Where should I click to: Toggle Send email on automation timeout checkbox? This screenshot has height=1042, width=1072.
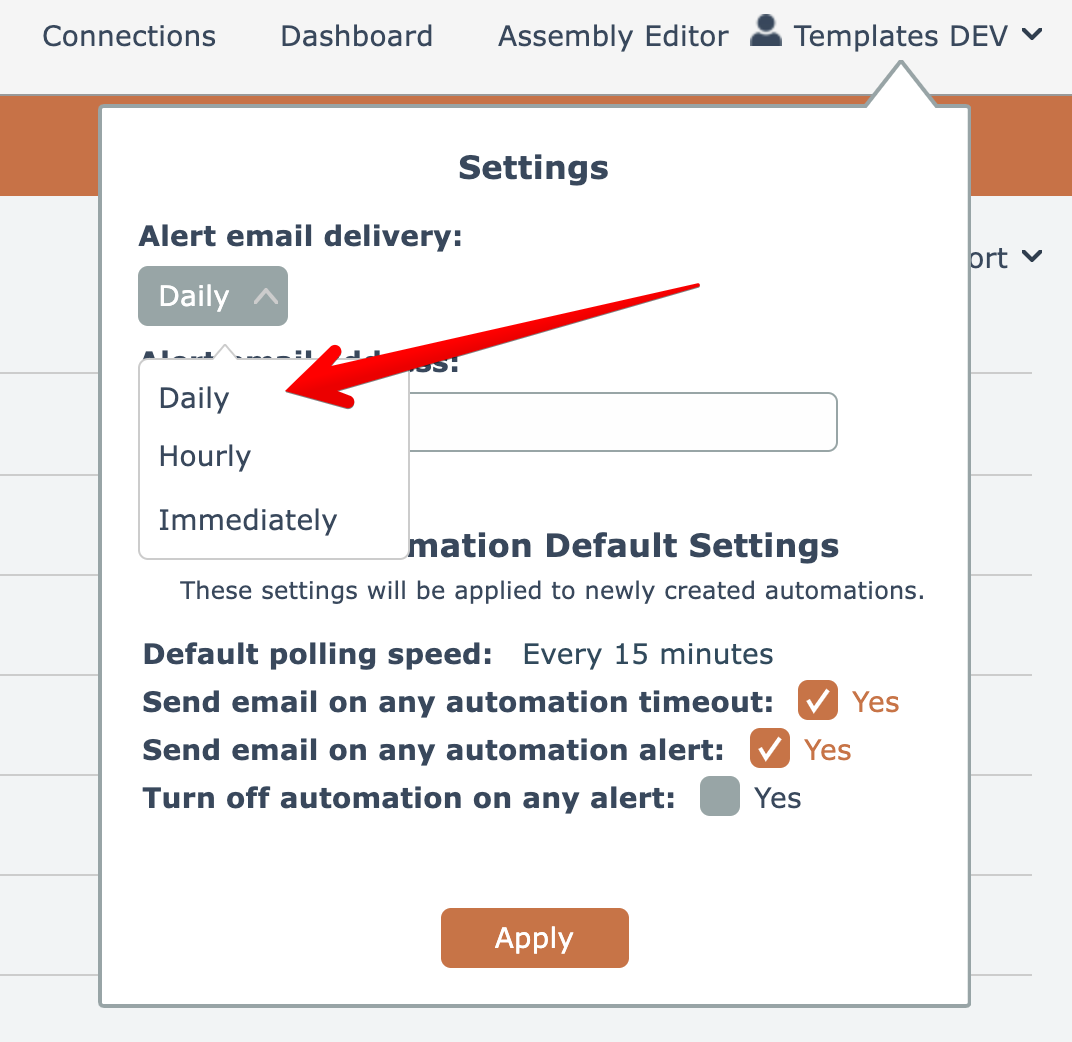tap(817, 701)
